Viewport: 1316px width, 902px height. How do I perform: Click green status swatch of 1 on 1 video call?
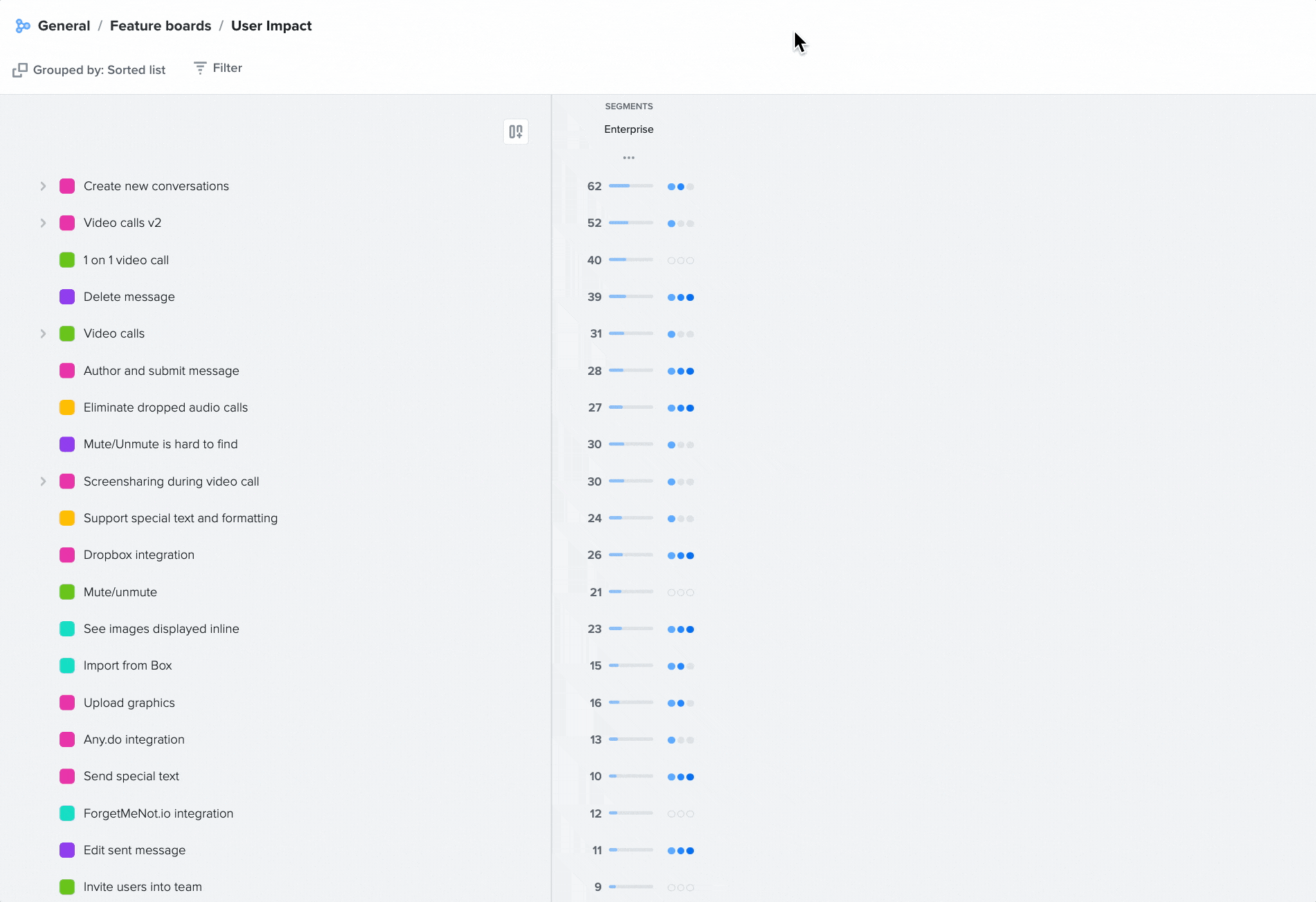tap(67, 260)
